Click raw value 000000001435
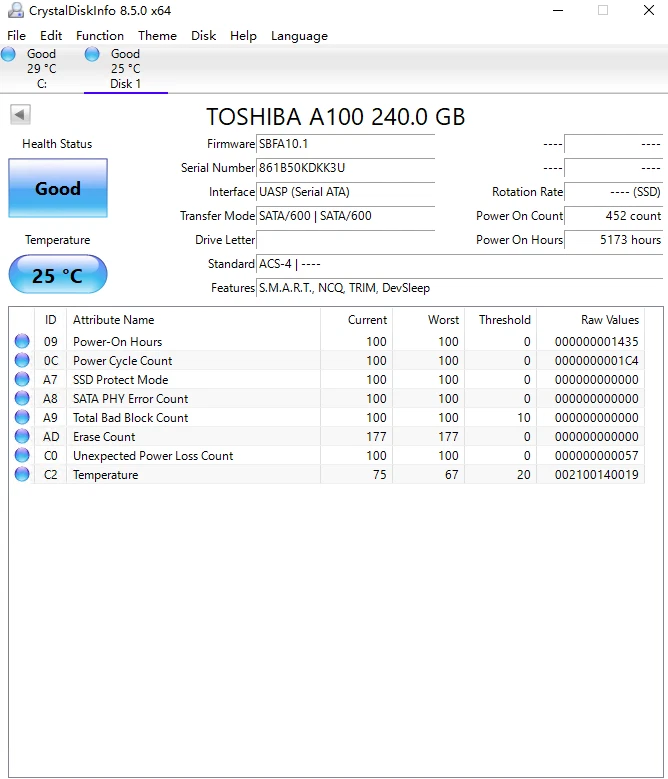 pos(596,342)
